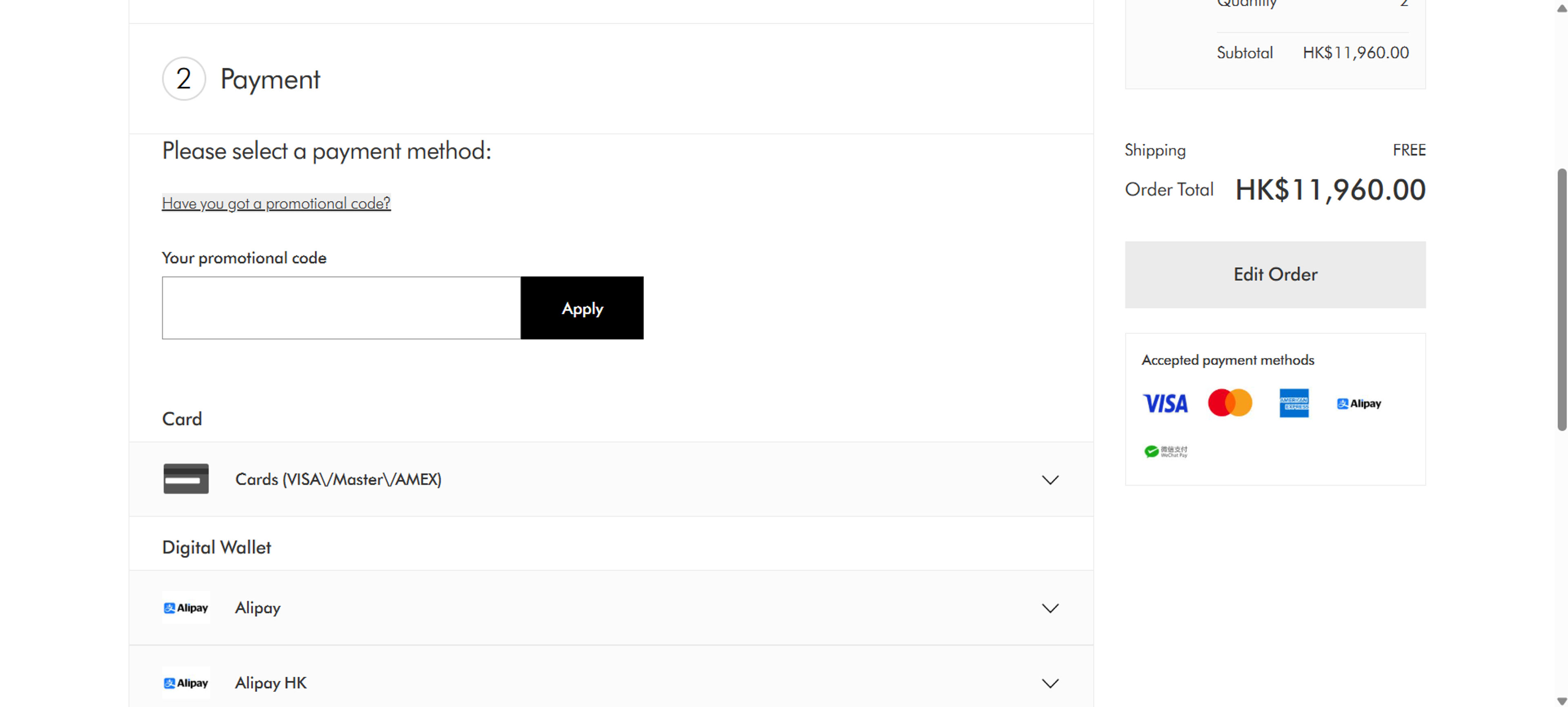The height and width of the screenshot is (707, 1568).
Task: Select Cards (VISA/Master/AMEX) payment method
Action: click(611, 479)
